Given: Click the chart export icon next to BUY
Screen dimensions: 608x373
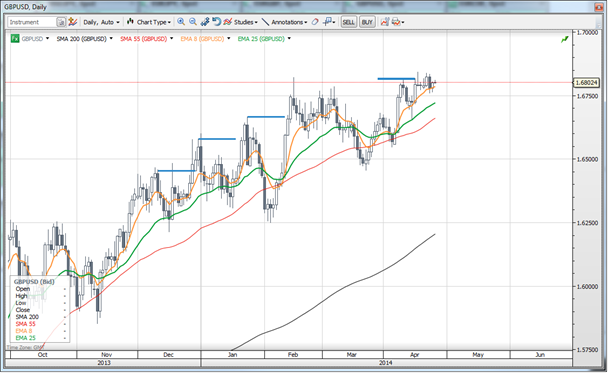Looking at the screenshot, I should (x=384, y=22).
